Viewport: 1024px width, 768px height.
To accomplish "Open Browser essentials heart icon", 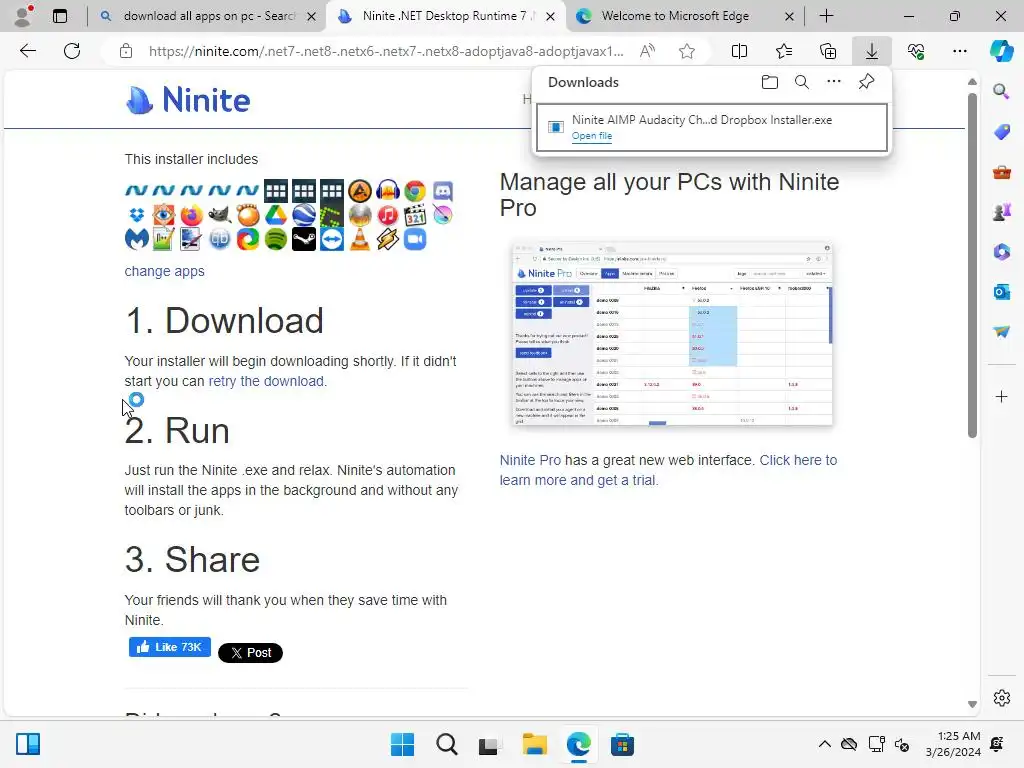I will (x=916, y=51).
